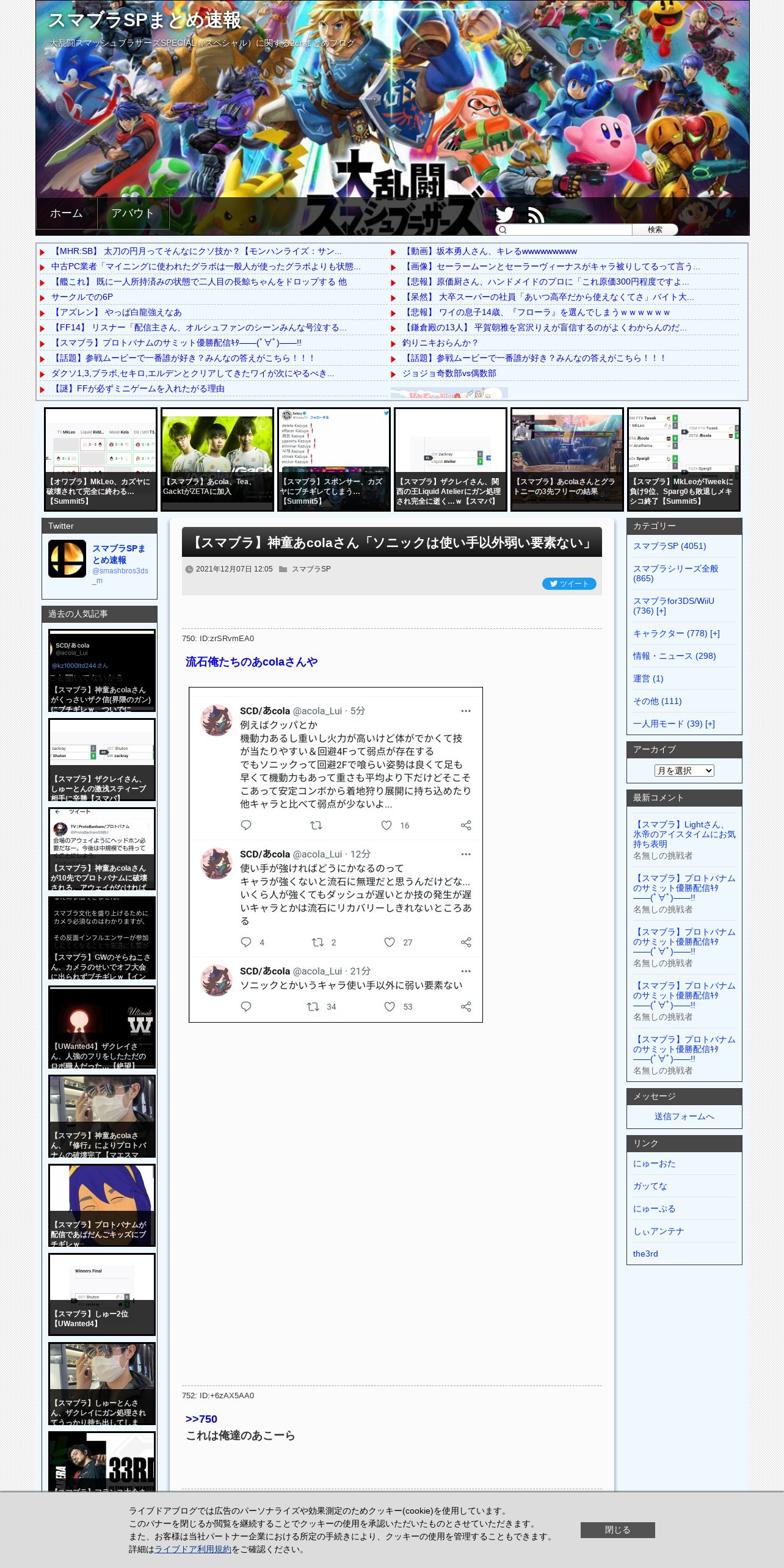Open link 【動画】坂本勇人さん、キレる
The image size is (784, 1568).
pyautogui.click(x=490, y=251)
